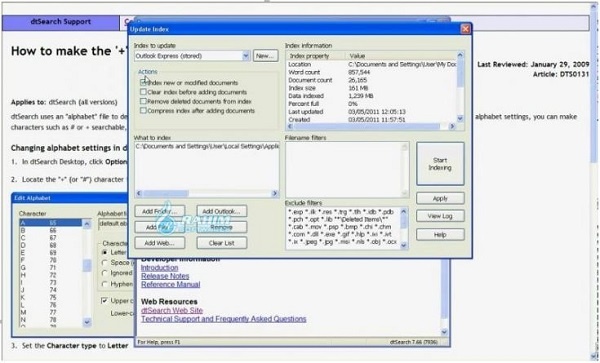Select Ignored radio in Edit Alphabet
This screenshot has width=600, height=363.
(x=104, y=273)
